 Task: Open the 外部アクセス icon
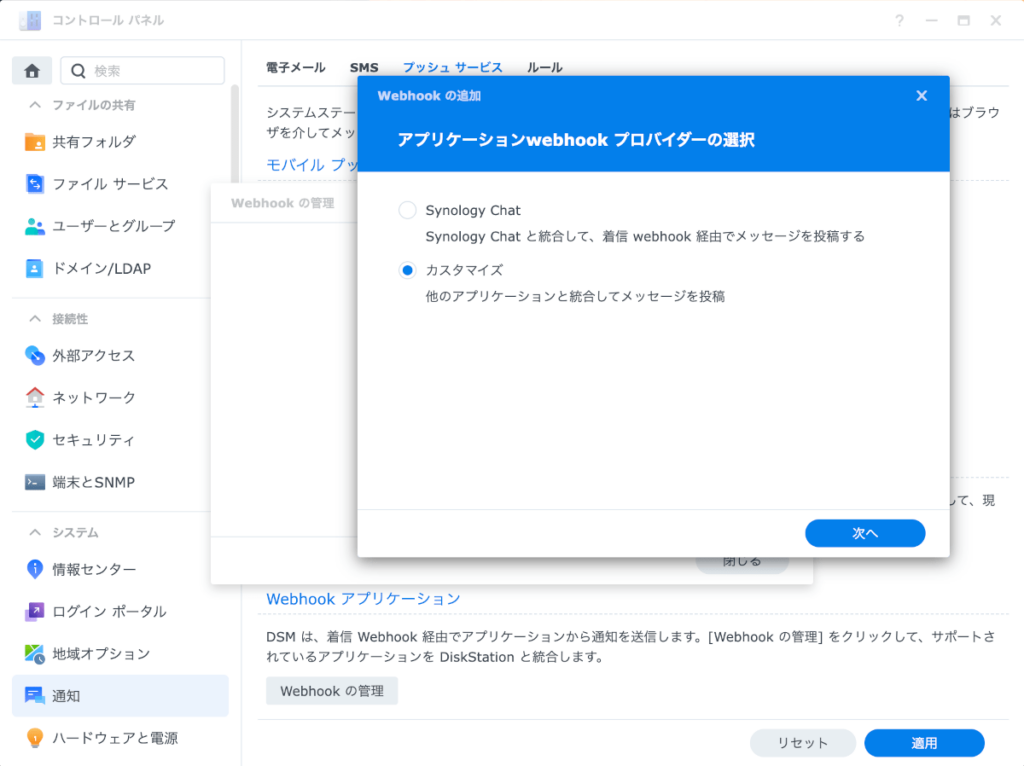[x=35, y=355]
